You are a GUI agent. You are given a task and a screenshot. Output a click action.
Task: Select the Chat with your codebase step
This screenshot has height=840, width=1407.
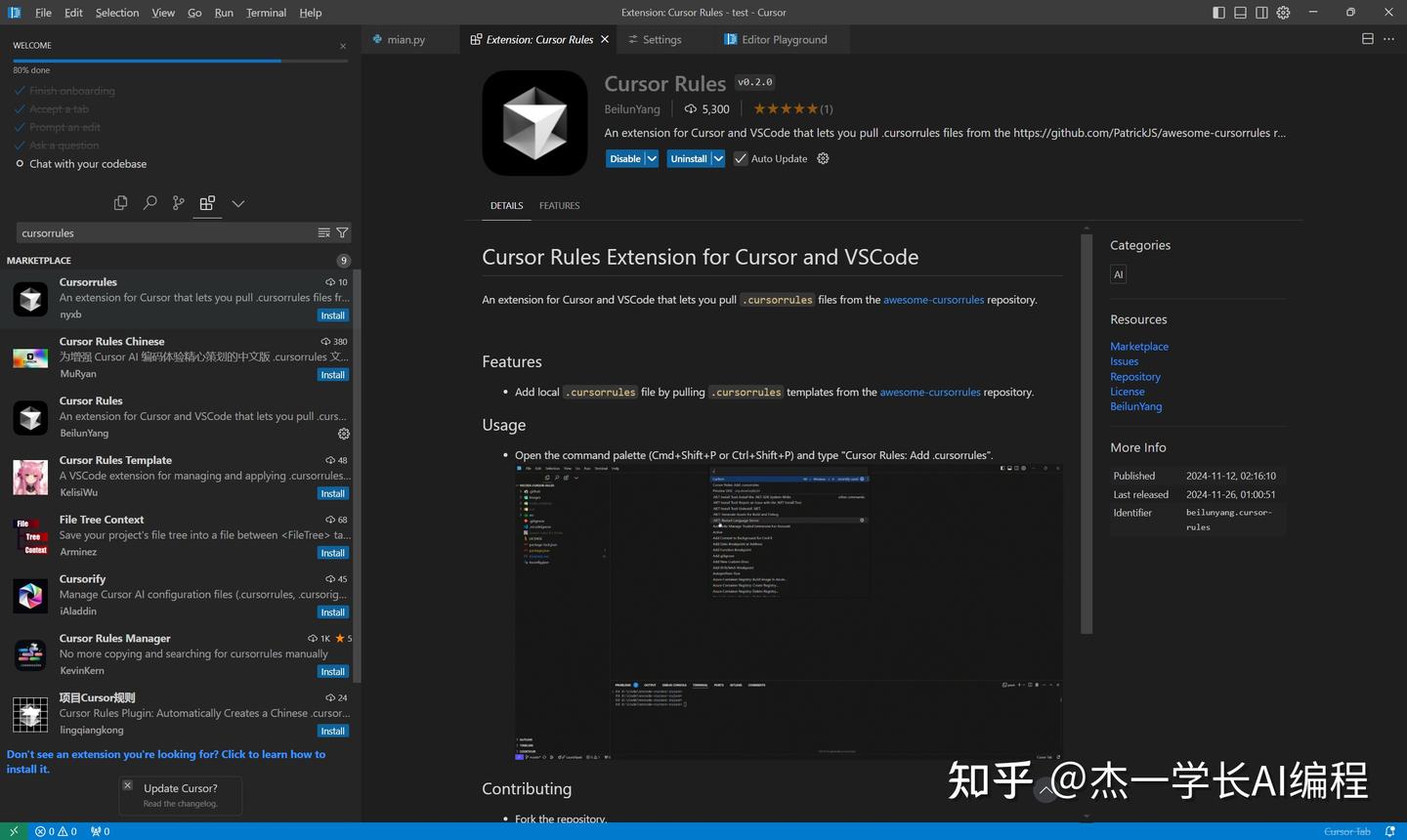88,164
